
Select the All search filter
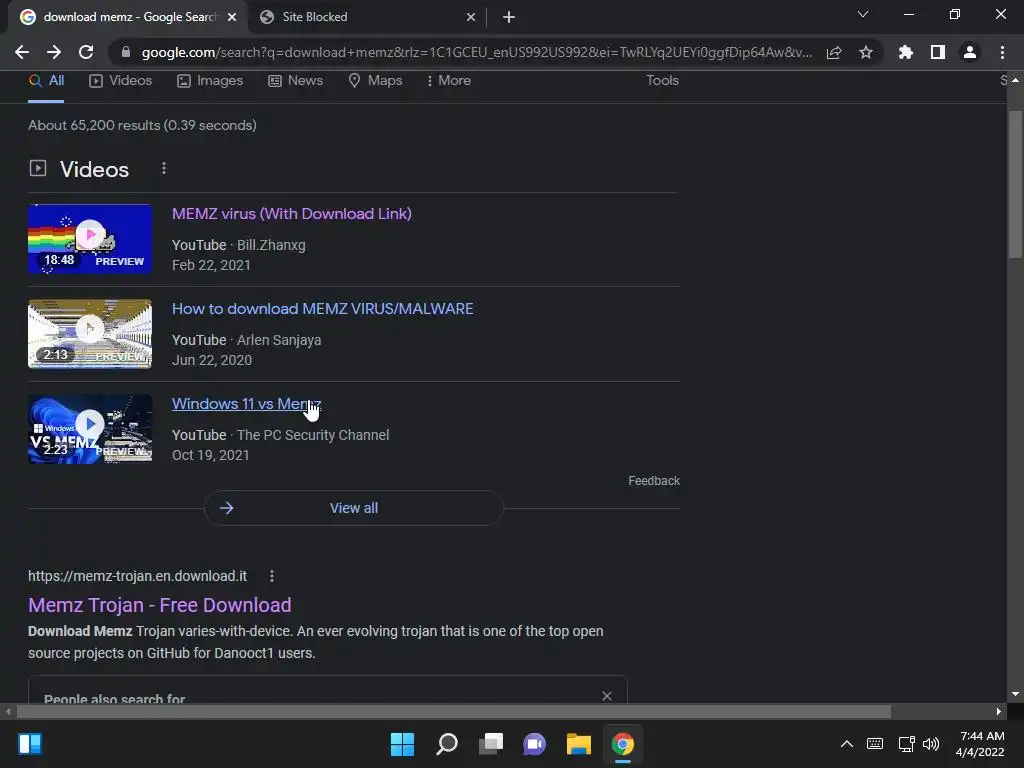pyautogui.click(x=46, y=81)
